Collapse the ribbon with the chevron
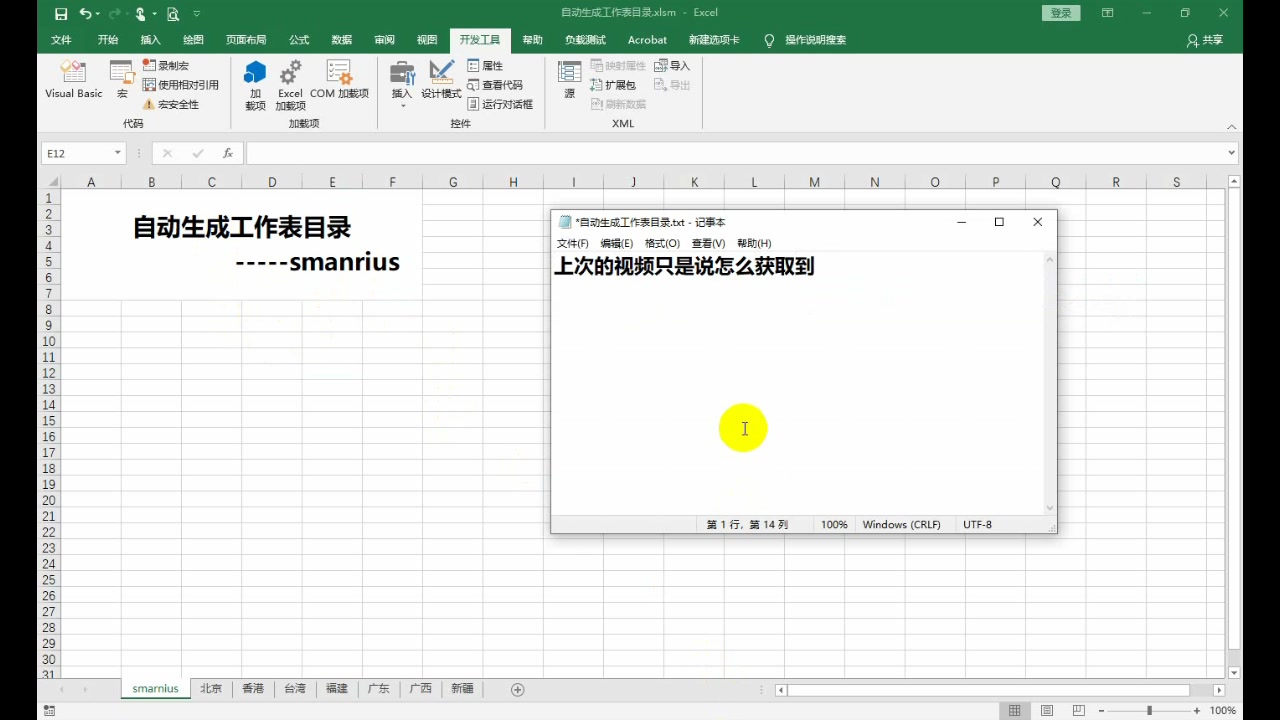1280x720 pixels. click(1232, 127)
